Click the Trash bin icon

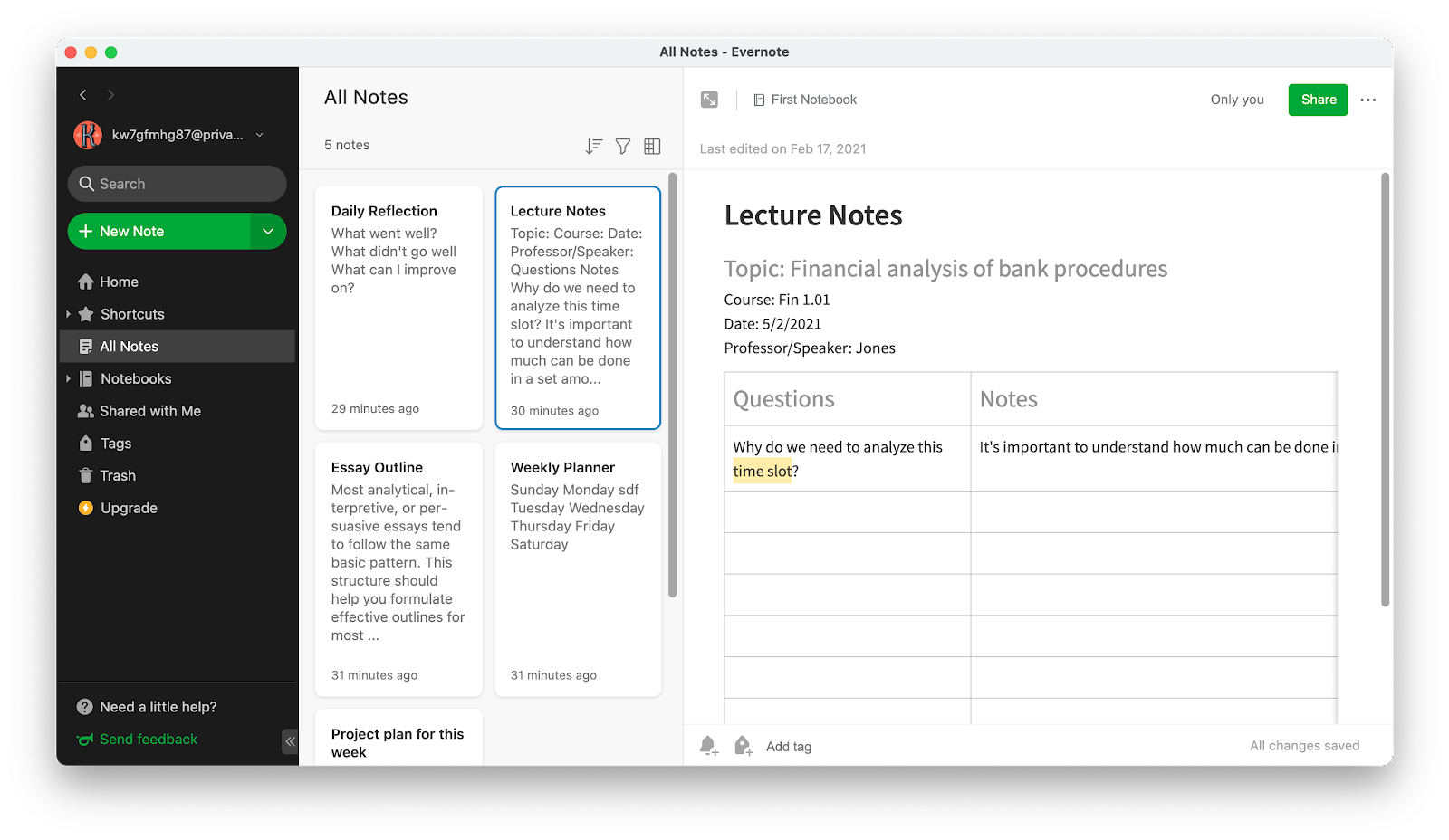86,475
